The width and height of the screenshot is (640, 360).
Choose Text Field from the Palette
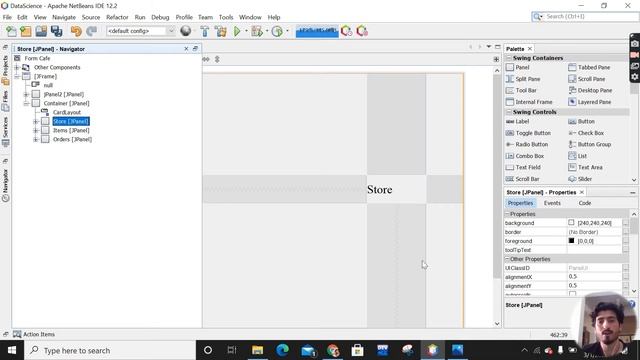pos(528,167)
